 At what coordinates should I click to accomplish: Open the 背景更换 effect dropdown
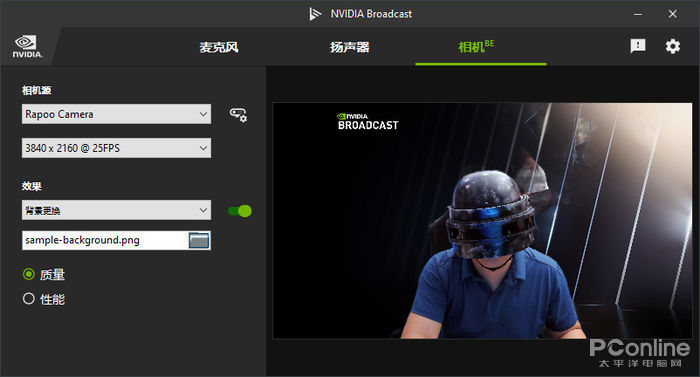[116, 210]
